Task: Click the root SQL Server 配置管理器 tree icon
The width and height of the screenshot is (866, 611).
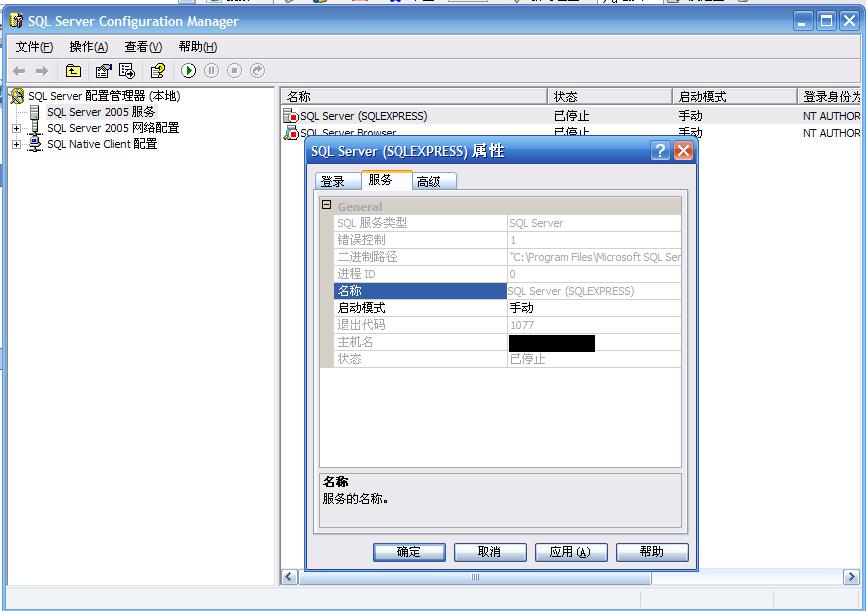Action: pos(17,96)
